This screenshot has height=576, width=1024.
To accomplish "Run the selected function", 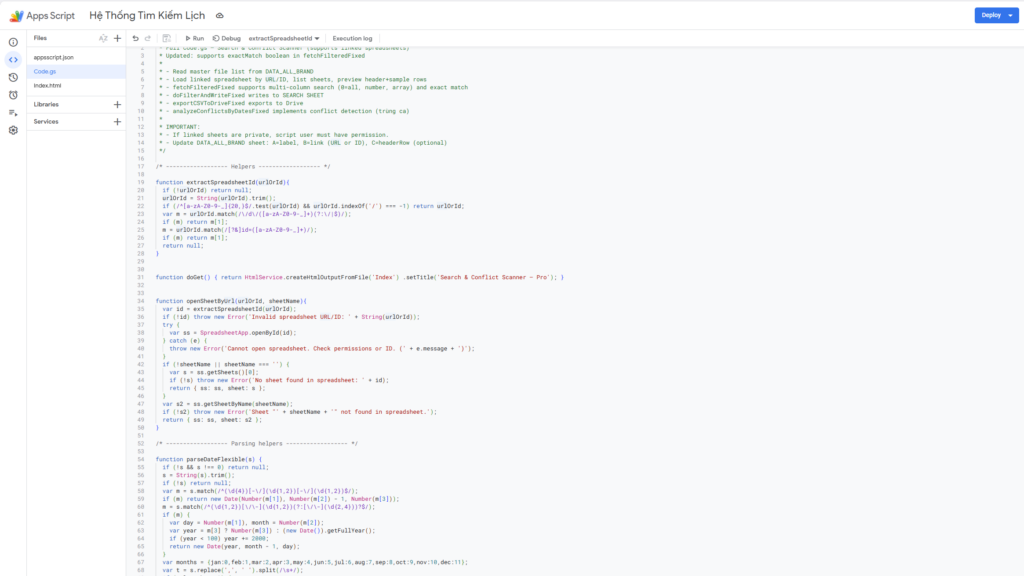I will (x=193, y=38).
